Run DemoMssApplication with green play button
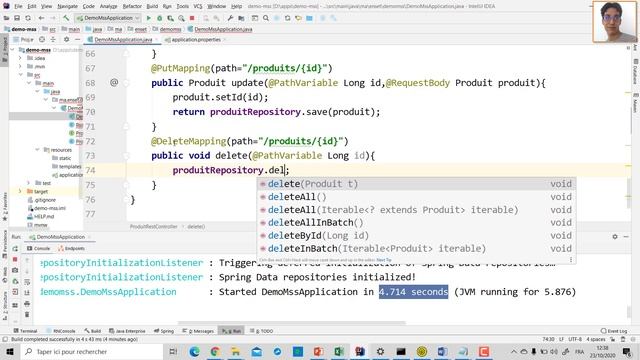The width and height of the screenshot is (640, 360). (149, 18)
